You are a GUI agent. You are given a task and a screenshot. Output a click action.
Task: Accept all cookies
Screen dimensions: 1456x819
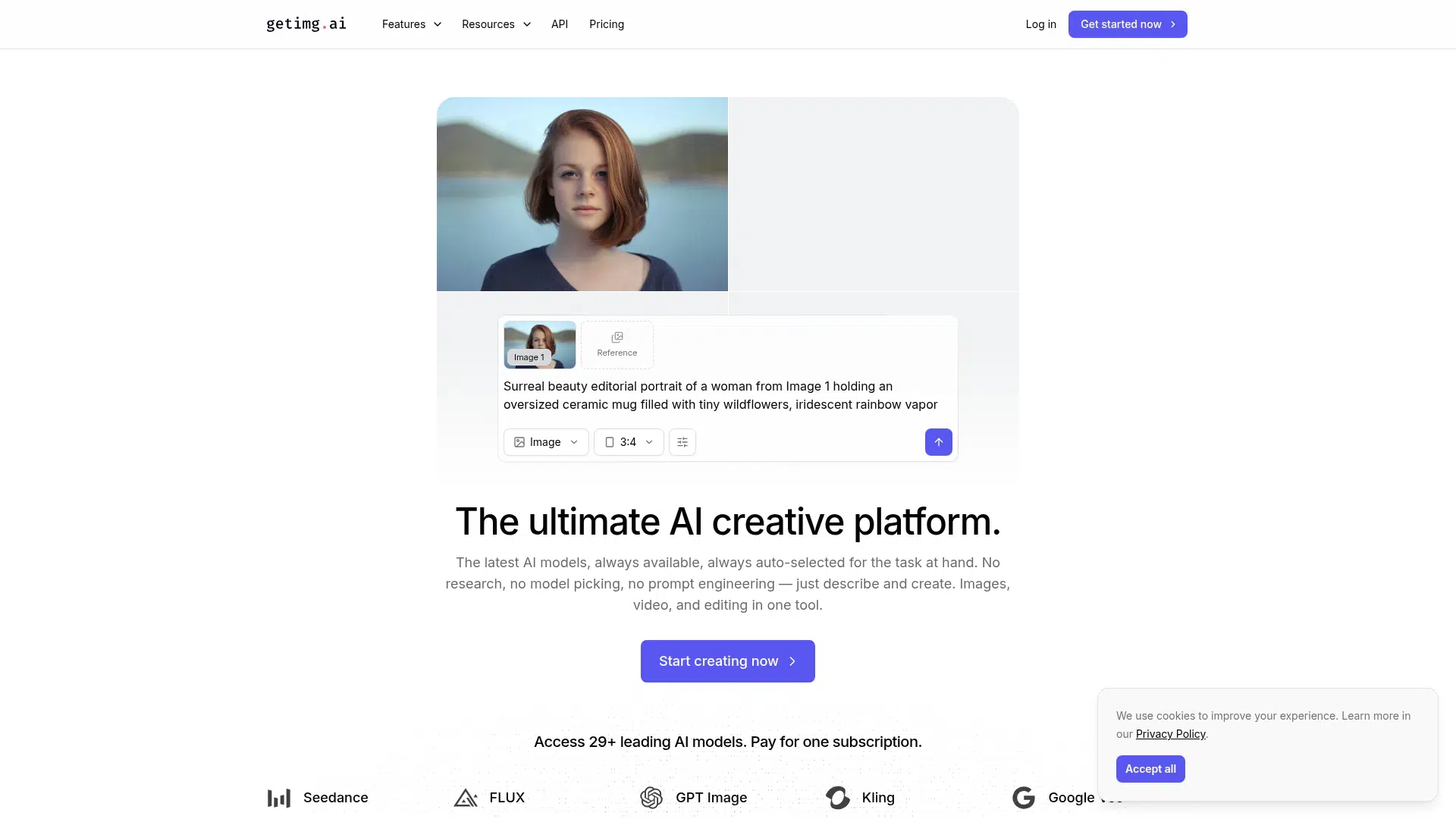point(1150,769)
